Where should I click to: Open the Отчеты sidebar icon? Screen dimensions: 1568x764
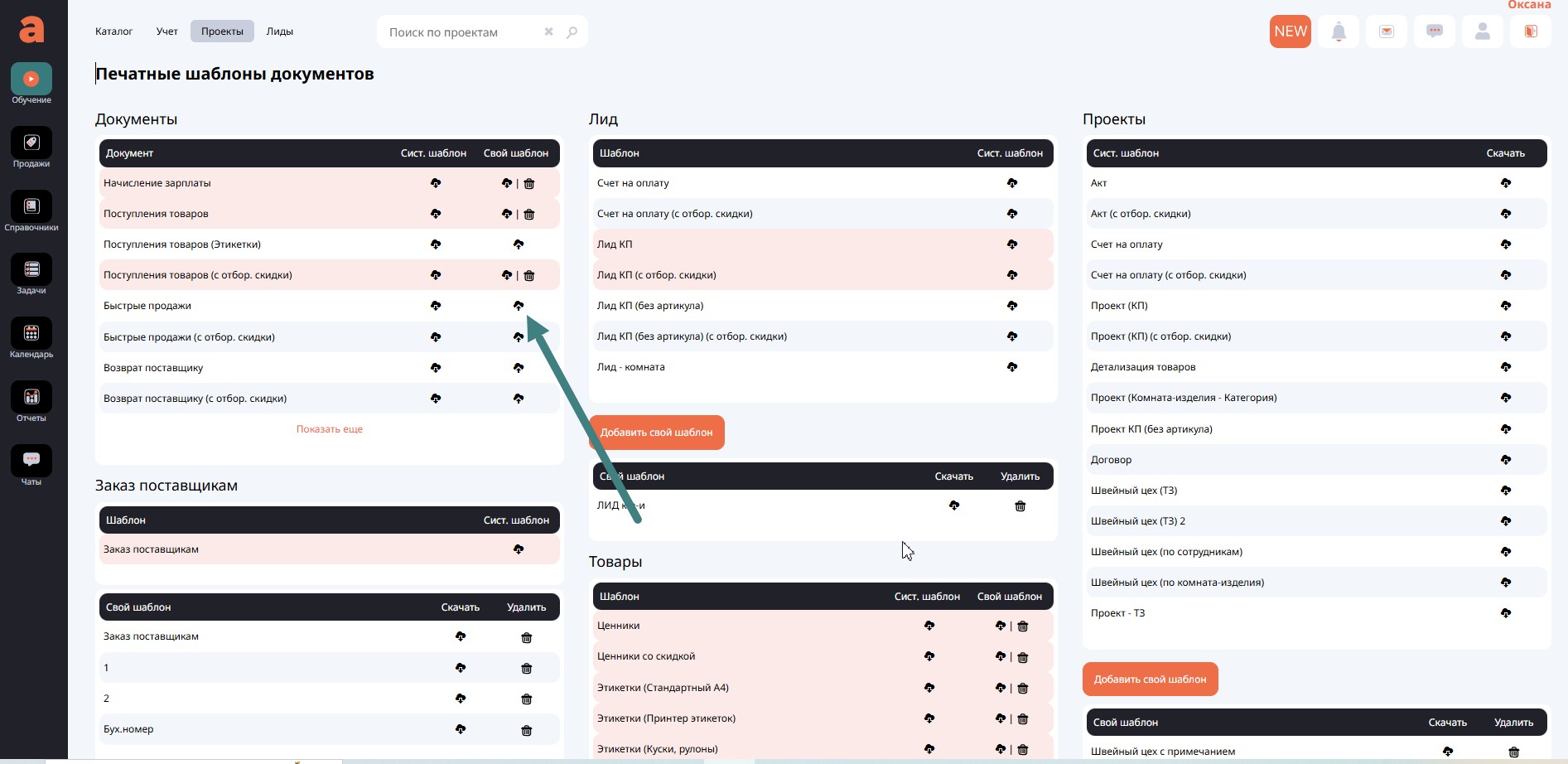point(31,398)
